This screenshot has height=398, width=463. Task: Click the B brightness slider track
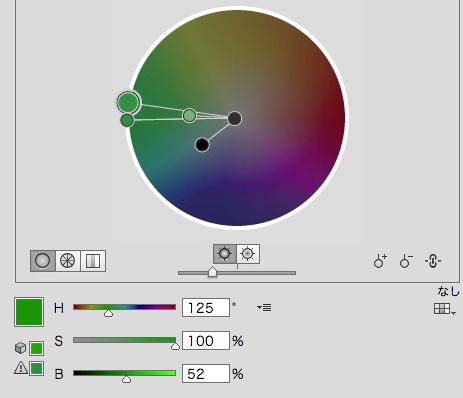click(x=124, y=373)
